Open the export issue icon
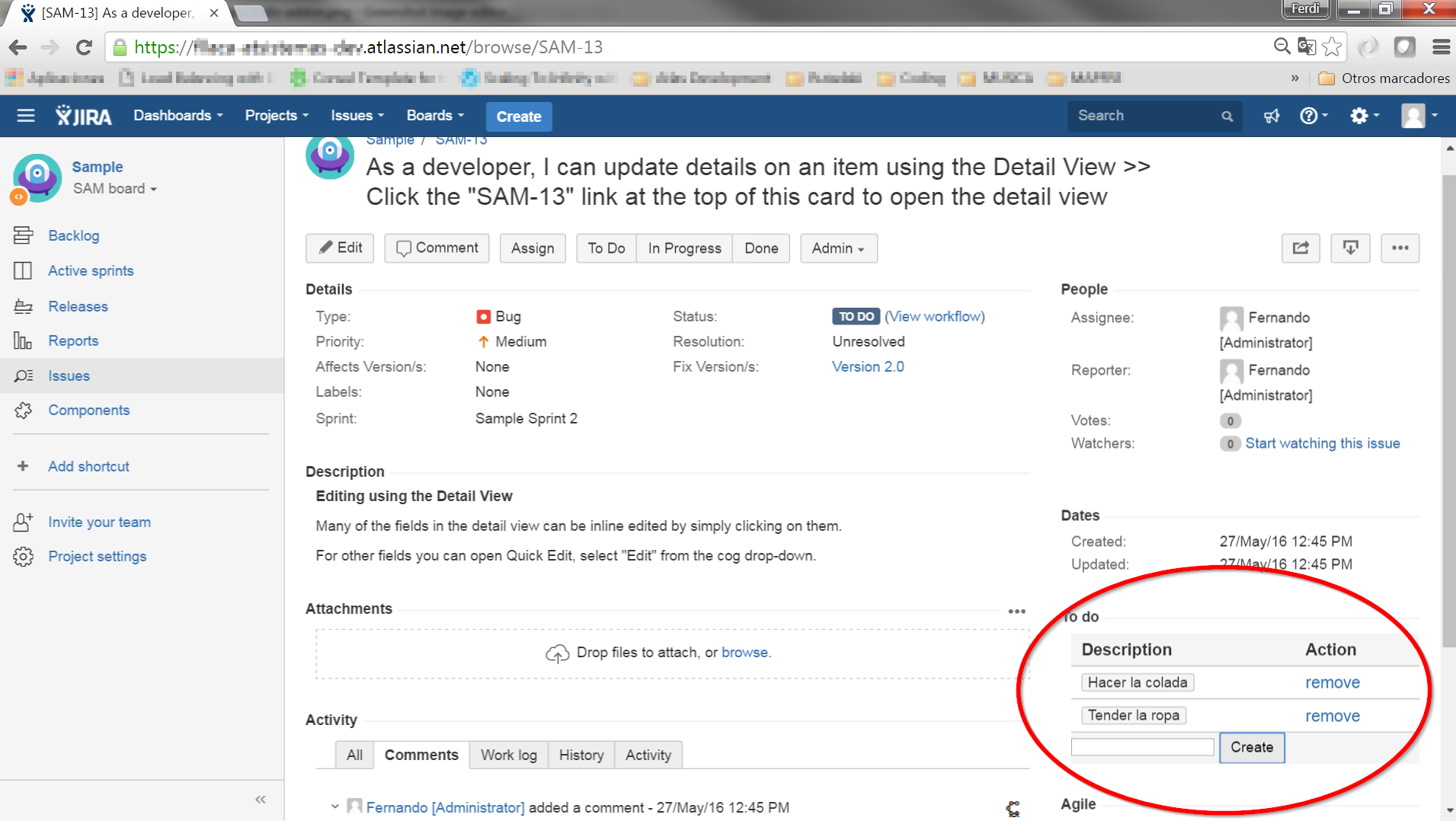 1351,248
